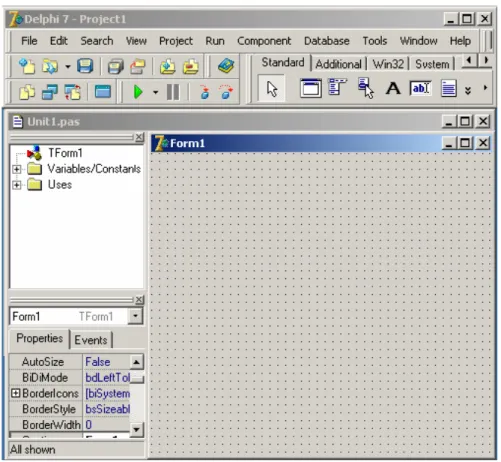Select the Frames component in palette

[311, 88]
